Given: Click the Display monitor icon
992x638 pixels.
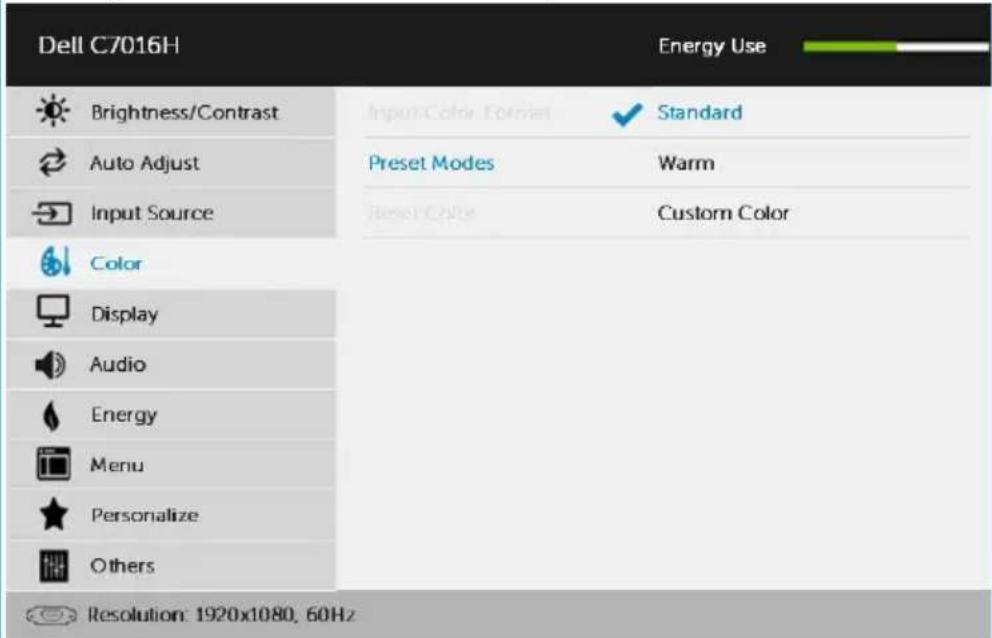Looking at the screenshot, I should (x=53, y=313).
